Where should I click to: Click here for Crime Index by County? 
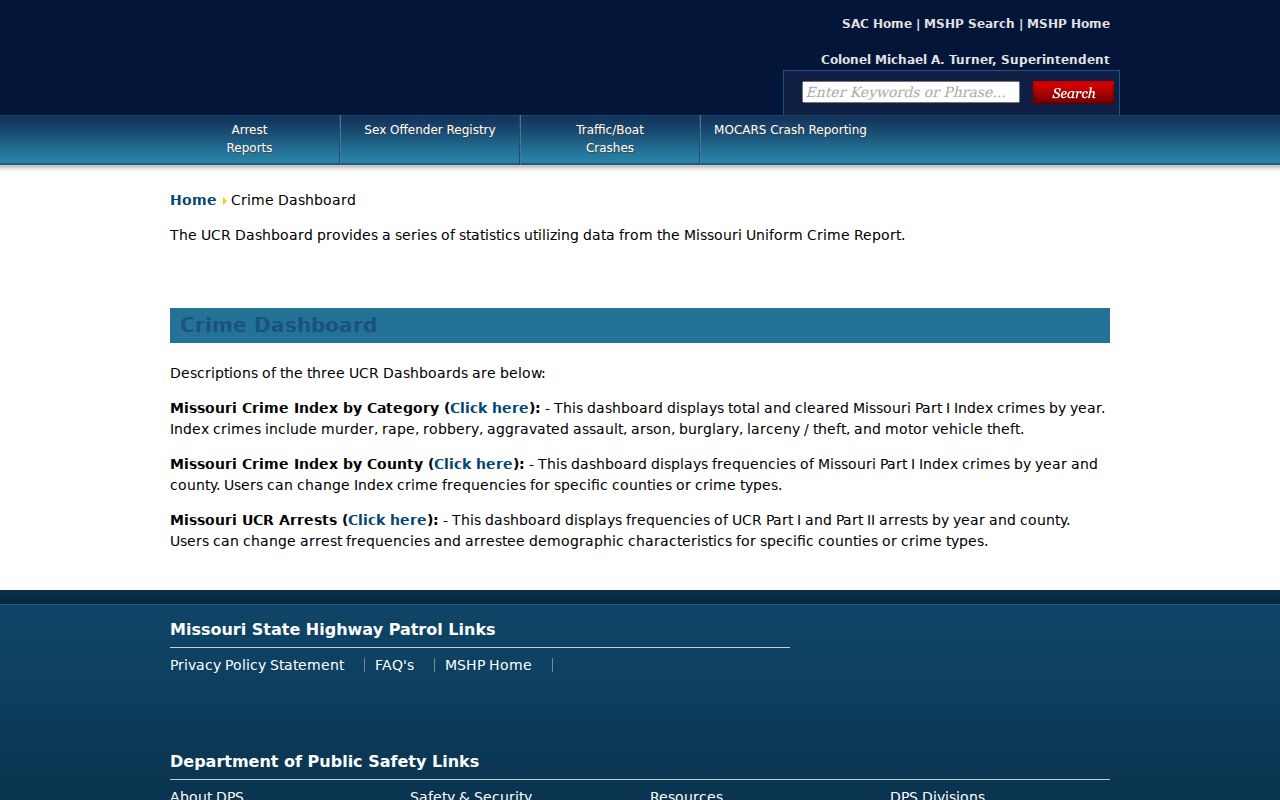tap(473, 464)
